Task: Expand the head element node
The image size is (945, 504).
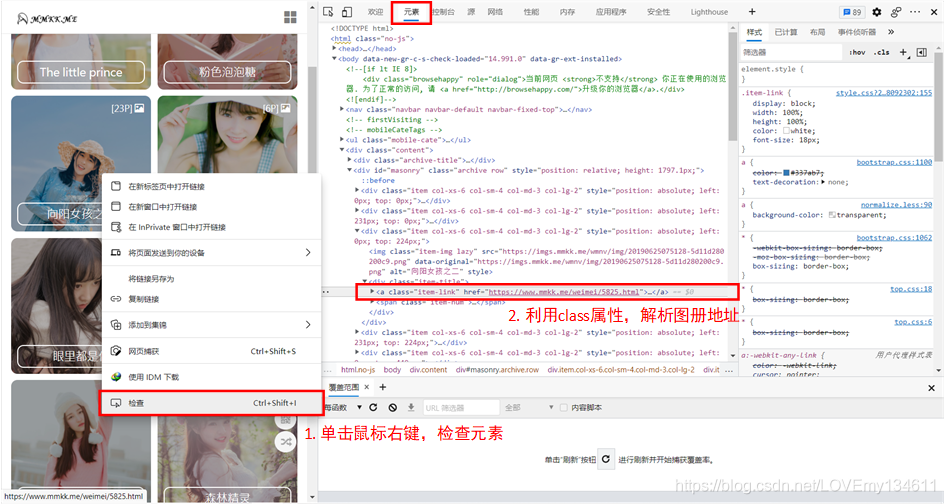Action: pos(334,49)
